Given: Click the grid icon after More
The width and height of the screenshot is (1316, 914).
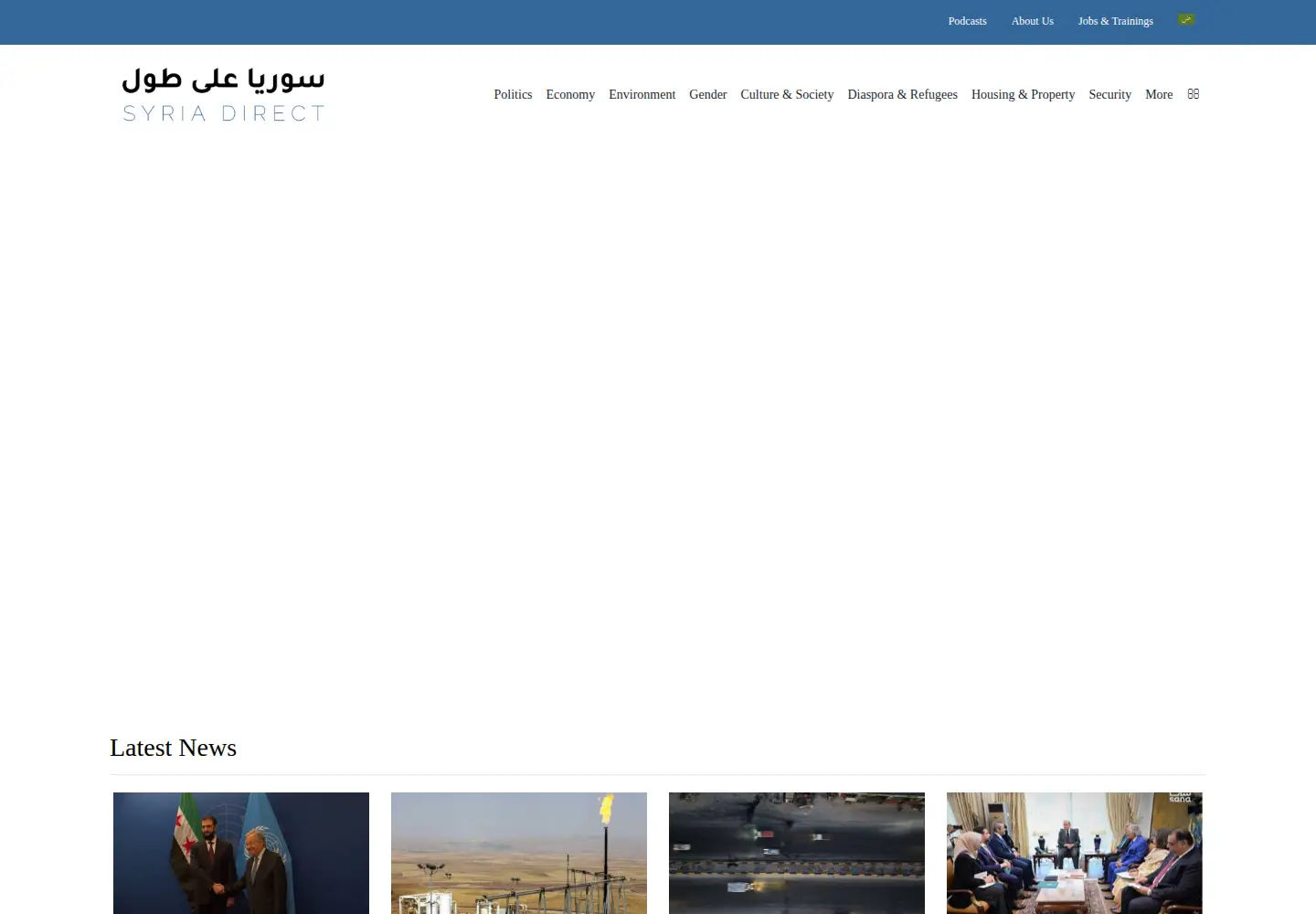Looking at the screenshot, I should pos(1193,94).
